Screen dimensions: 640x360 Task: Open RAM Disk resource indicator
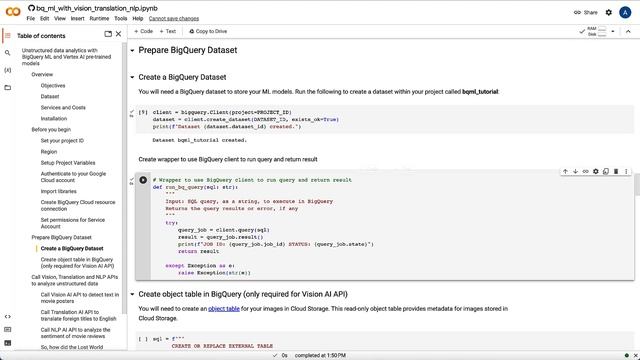(x=597, y=31)
